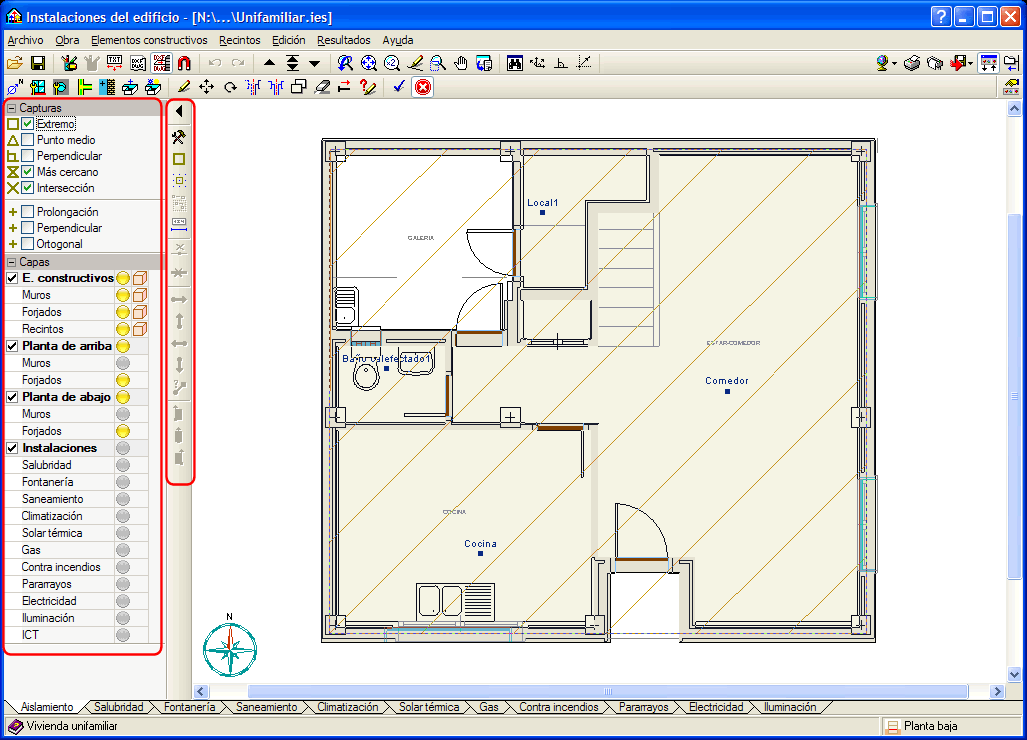
Task: Switch to the Contra incendios tab
Action: point(559,707)
